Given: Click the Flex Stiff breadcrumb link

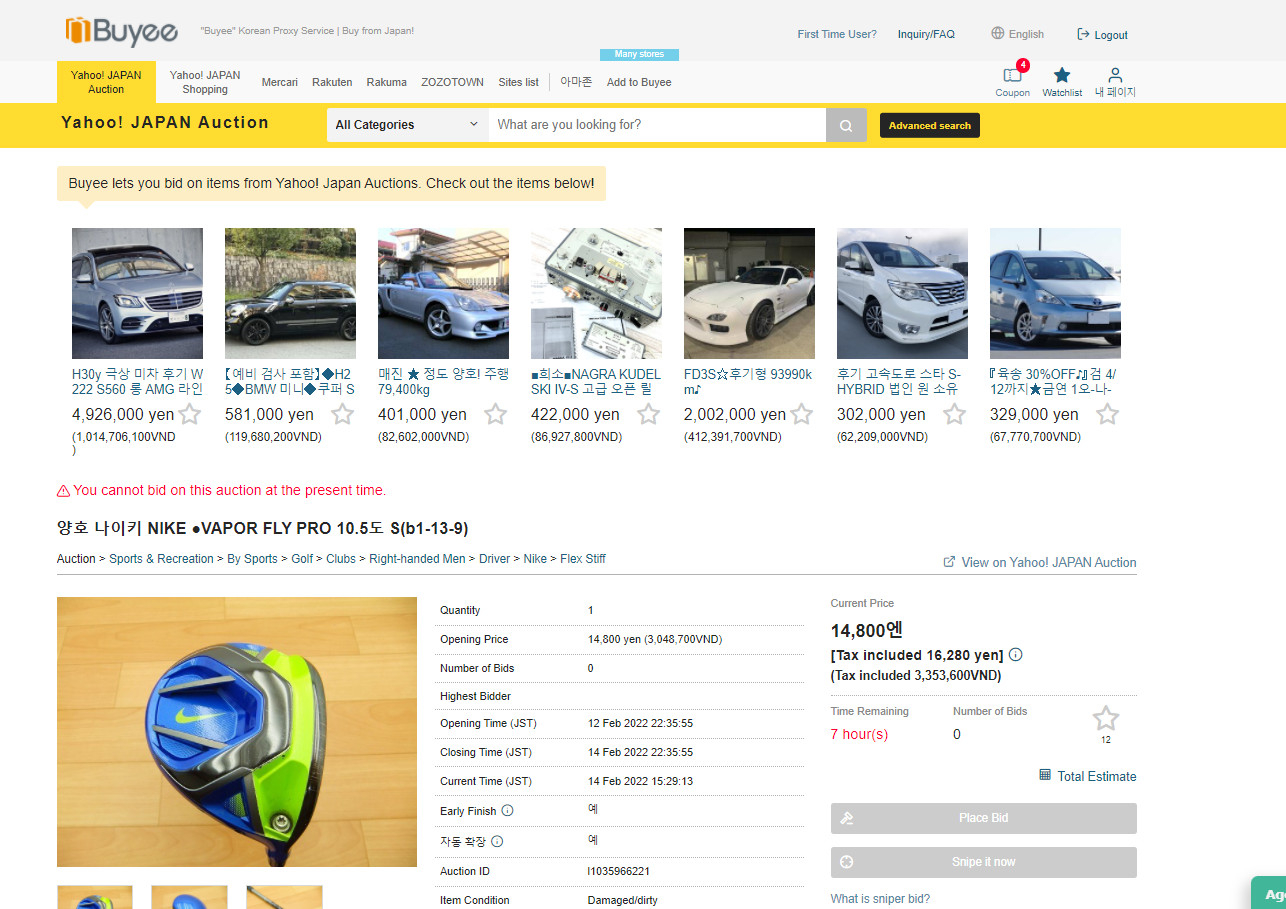Looking at the screenshot, I should (583, 559).
